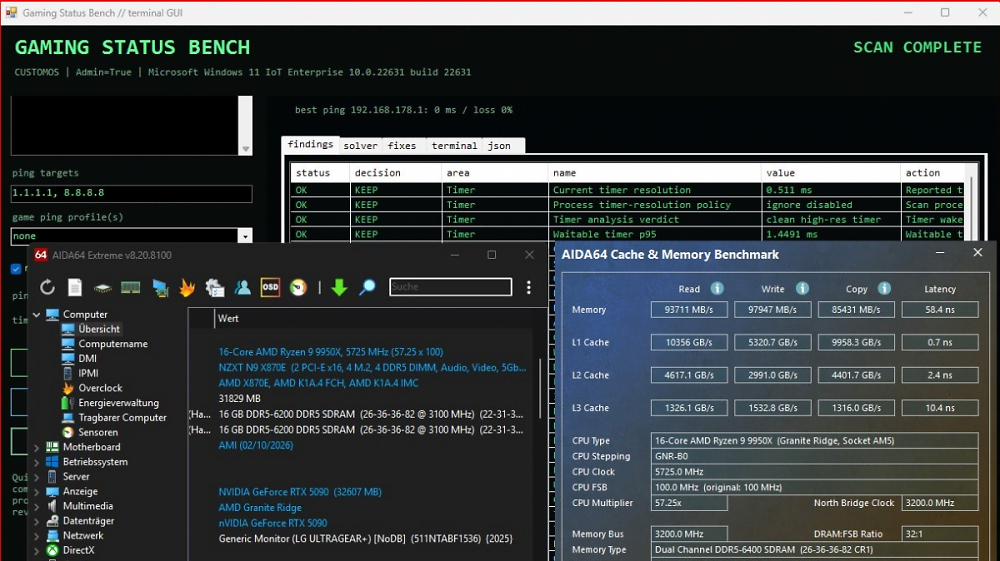The height and width of the screenshot is (561, 1000).
Task: Click the magnifier search icon
Action: tap(367, 288)
